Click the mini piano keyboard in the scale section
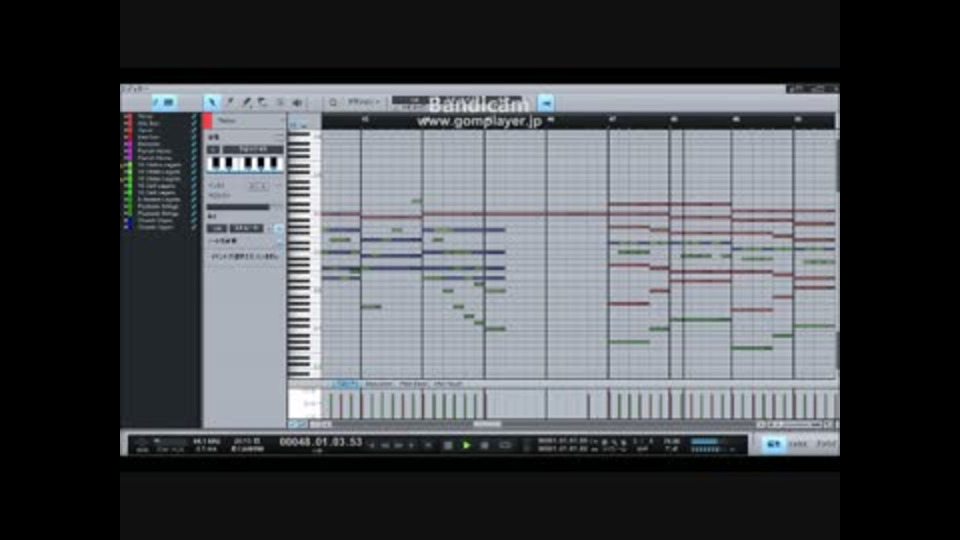Viewport: 960px width, 540px height. pyautogui.click(x=246, y=163)
